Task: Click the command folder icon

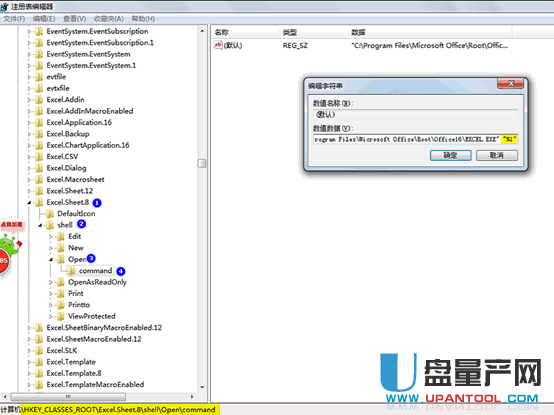Action: coord(71,271)
